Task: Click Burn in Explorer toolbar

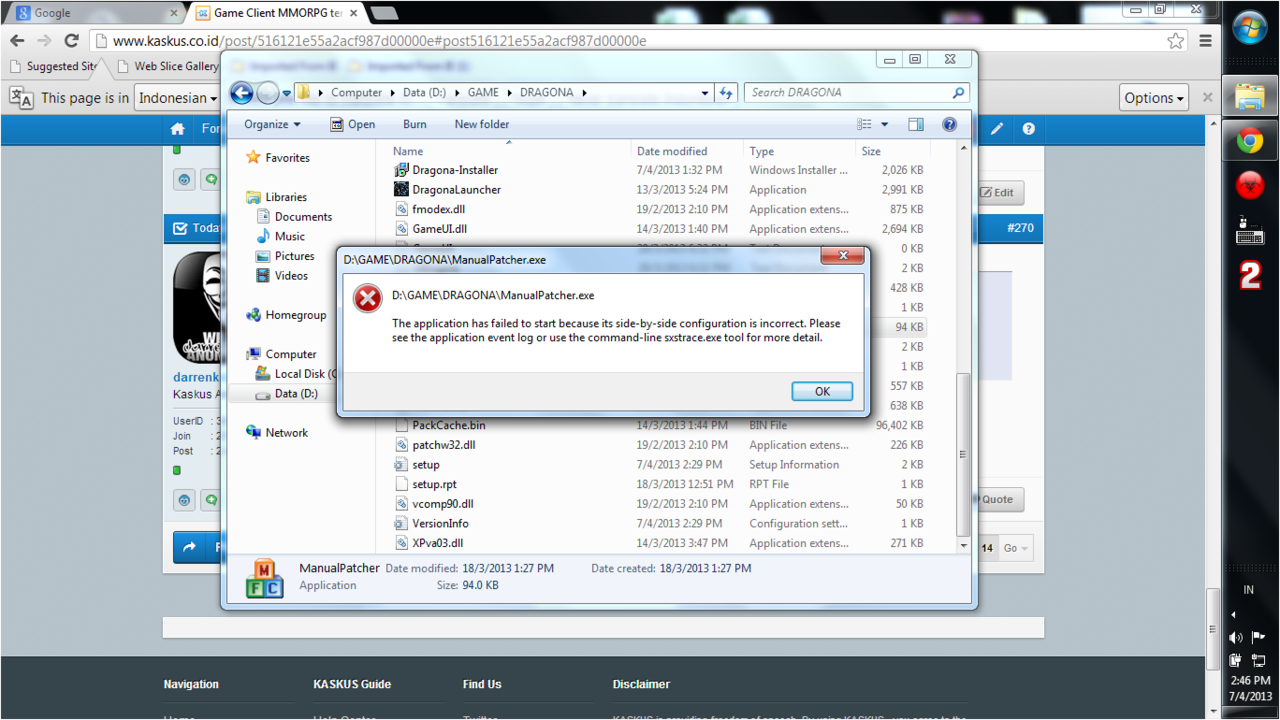Action: tap(414, 124)
